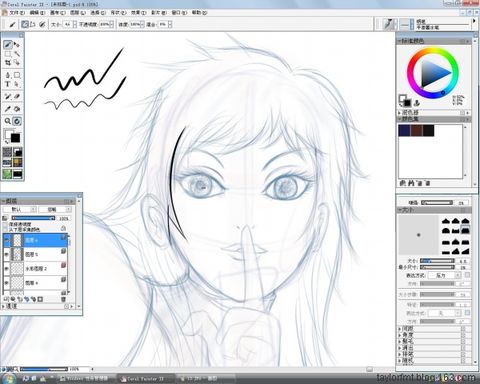
Task: Select the Paint Bucket tool
Action: tap(17, 109)
